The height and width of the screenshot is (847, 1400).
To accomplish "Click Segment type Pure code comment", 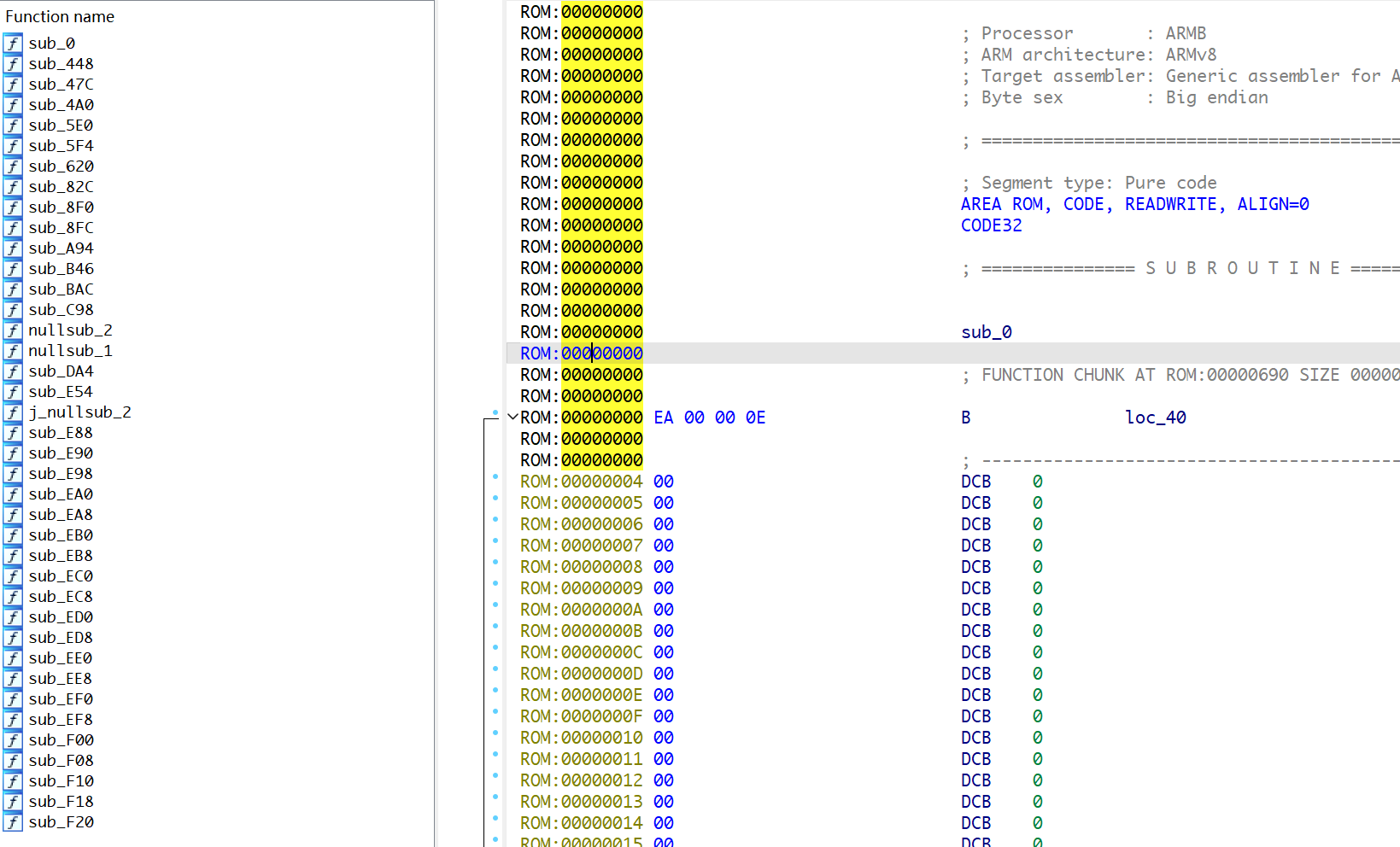I will click(x=1089, y=183).
